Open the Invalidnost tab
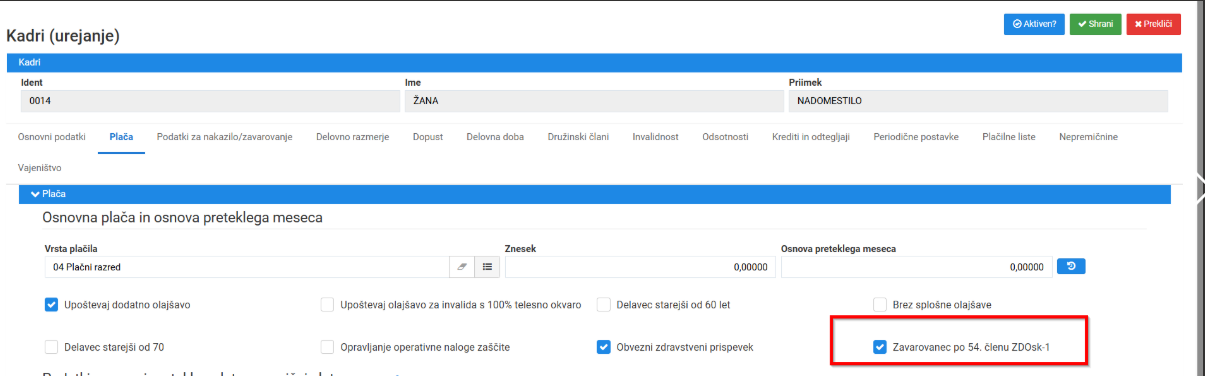1205x376 pixels. tap(656, 136)
